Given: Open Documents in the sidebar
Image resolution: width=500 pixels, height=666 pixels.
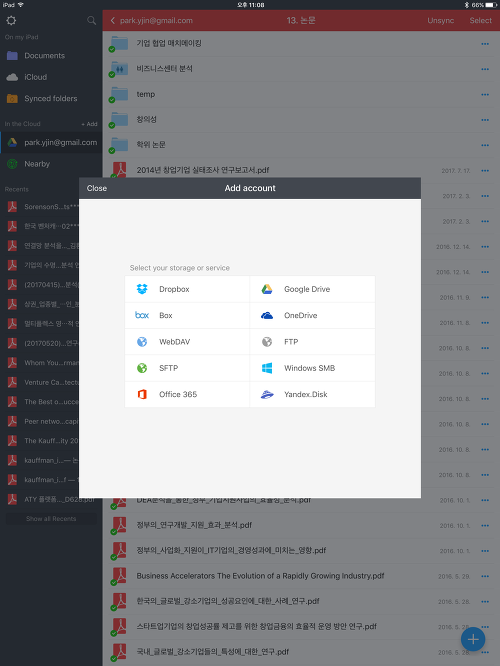Looking at the screenshot, I should pyautogui.click(x=51, y=56).
